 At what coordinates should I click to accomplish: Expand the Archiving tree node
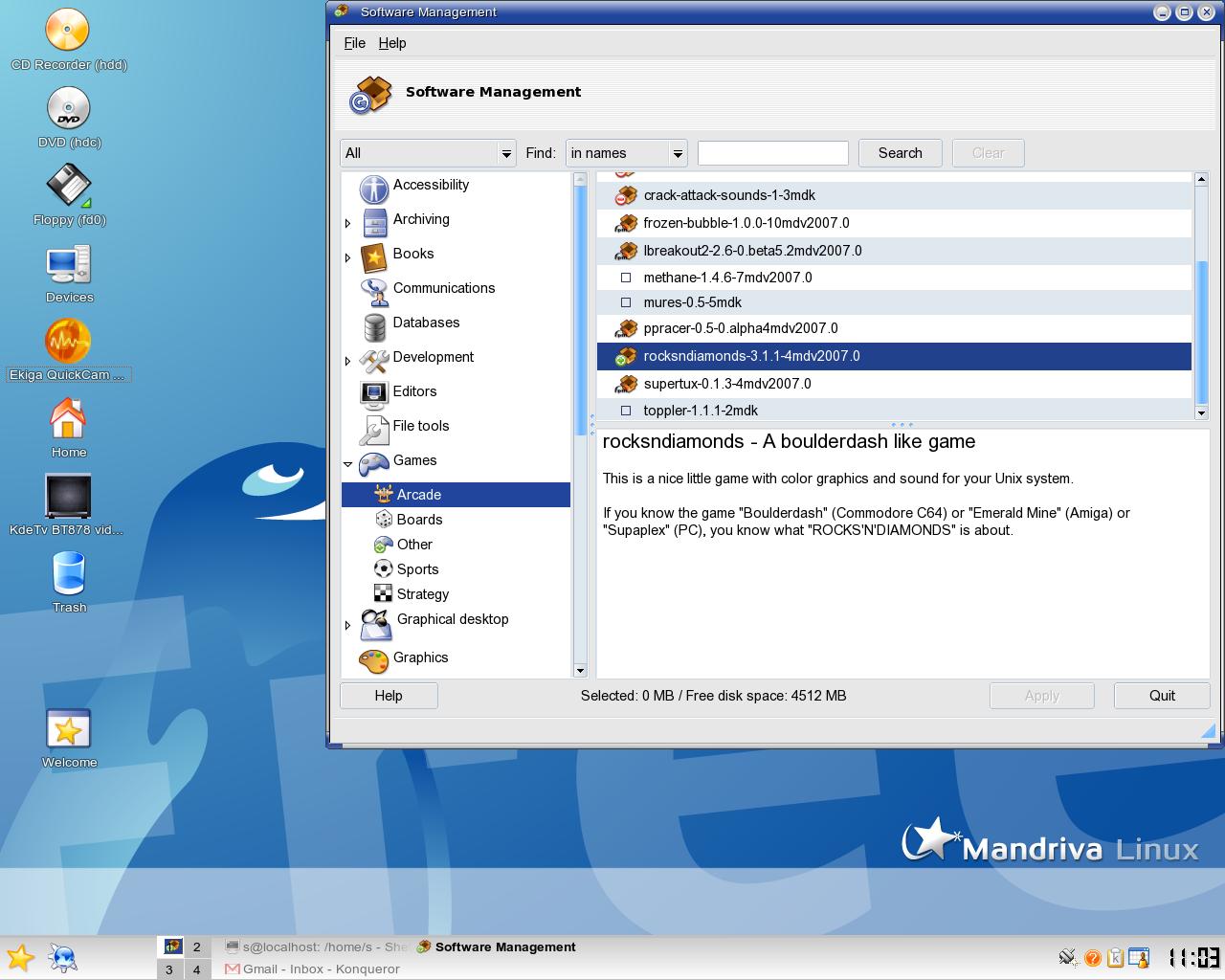(348, 223)
